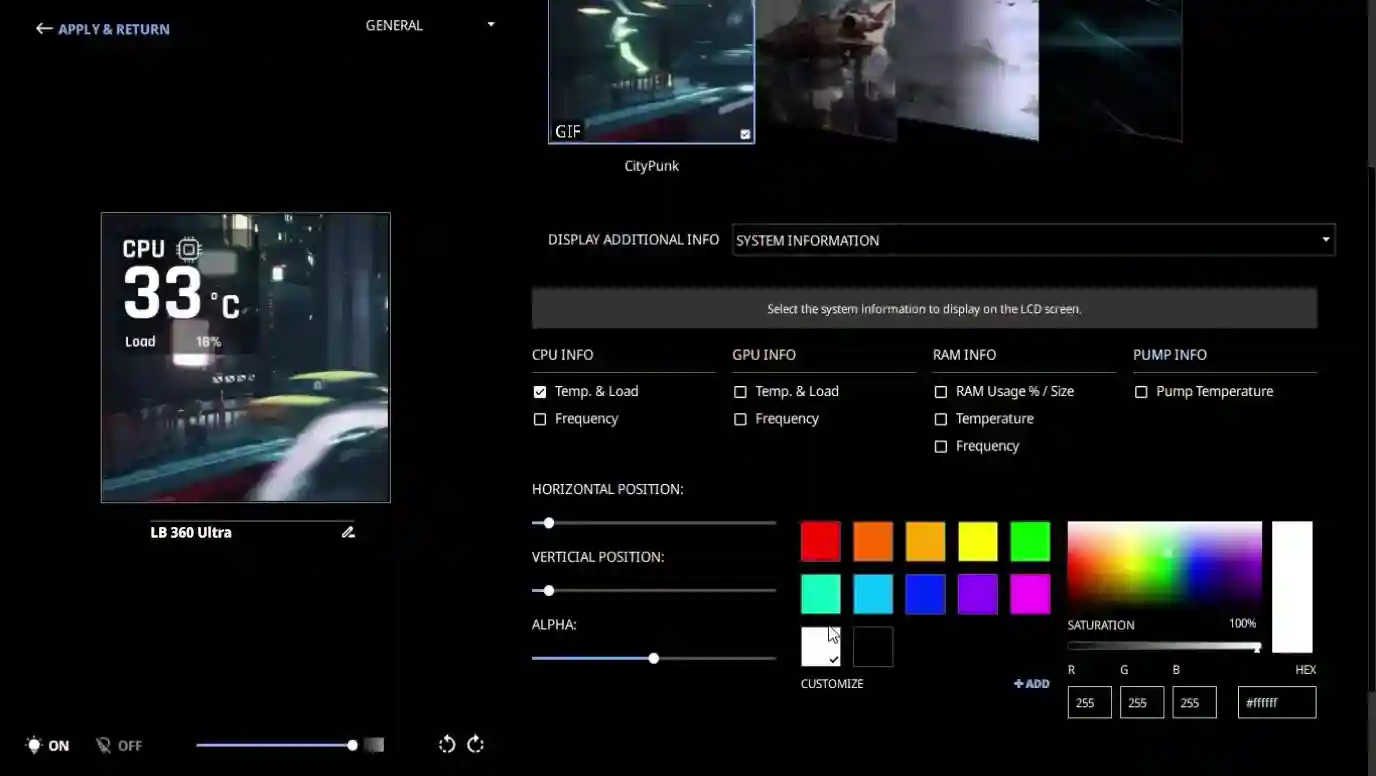Click the CPU chip icon in the preview

tap(188, 248)
